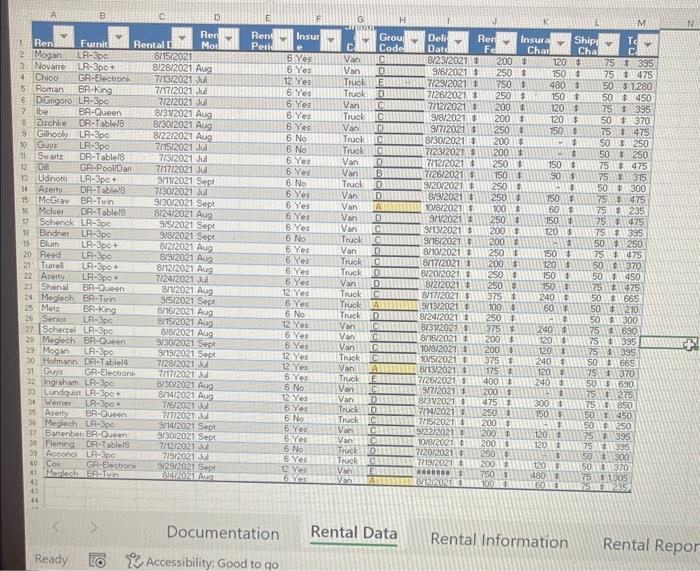Select column M header
This screenshot has height=571, width=700.
click(x=642, y=23)
